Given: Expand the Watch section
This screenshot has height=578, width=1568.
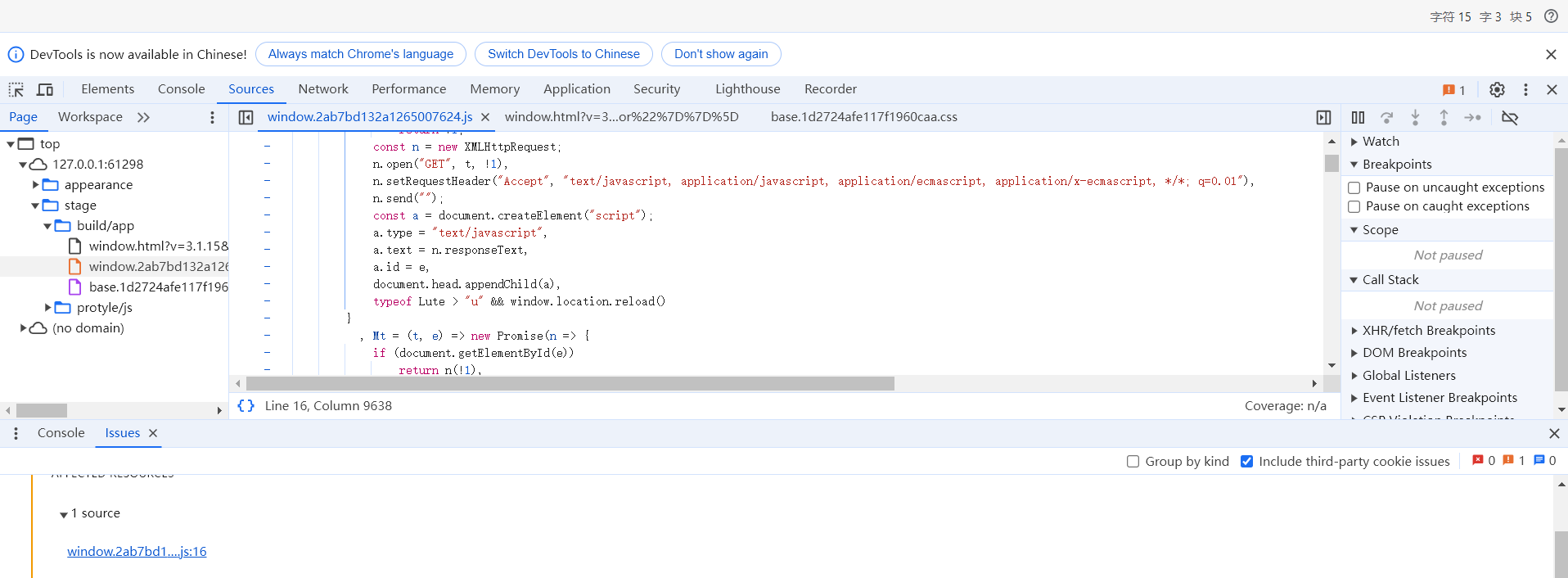Looking at the screenshot, I should coord(1354,142).
